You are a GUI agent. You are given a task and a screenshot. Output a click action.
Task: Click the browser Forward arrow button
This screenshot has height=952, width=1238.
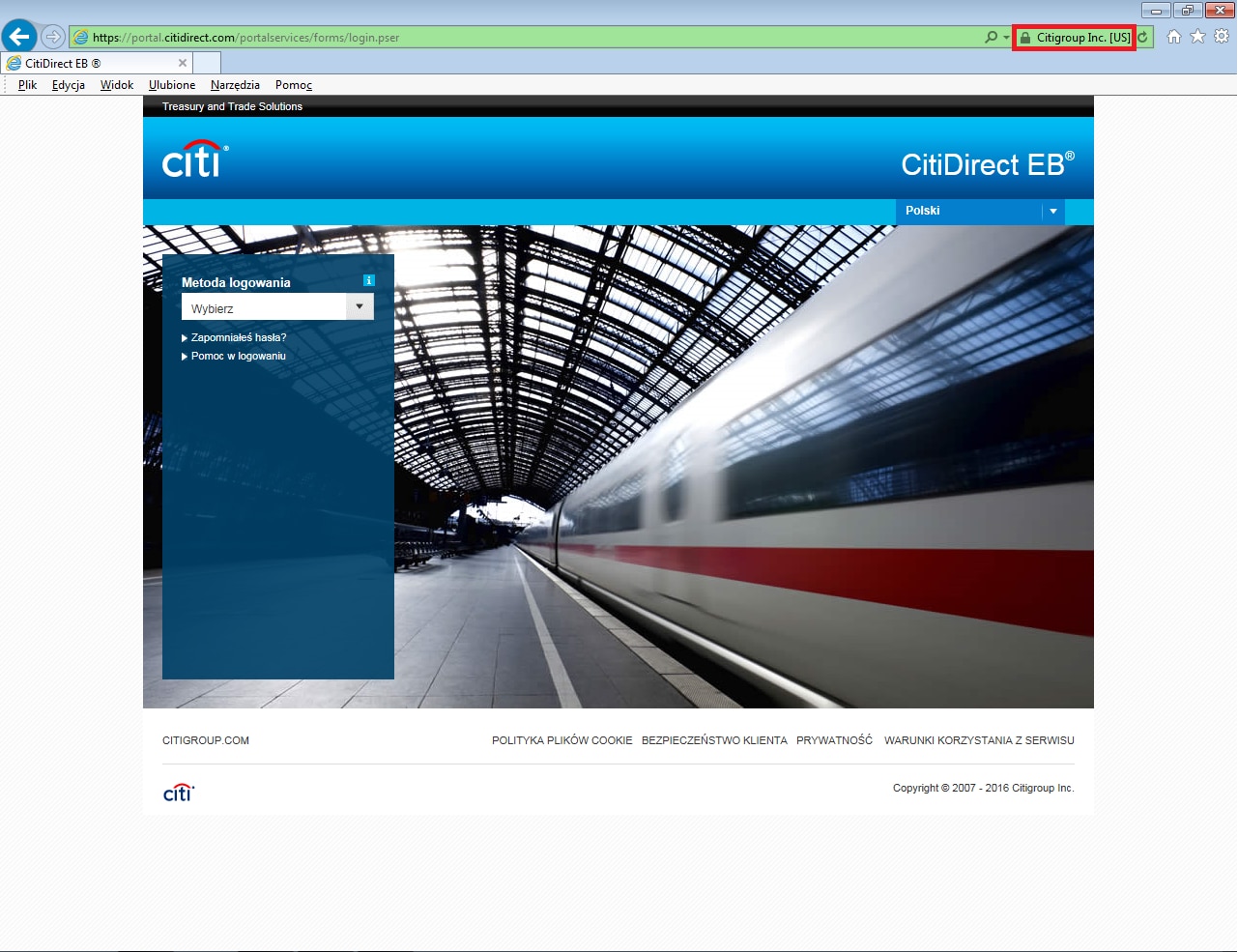pyautogui.click(x=53, y=37)
